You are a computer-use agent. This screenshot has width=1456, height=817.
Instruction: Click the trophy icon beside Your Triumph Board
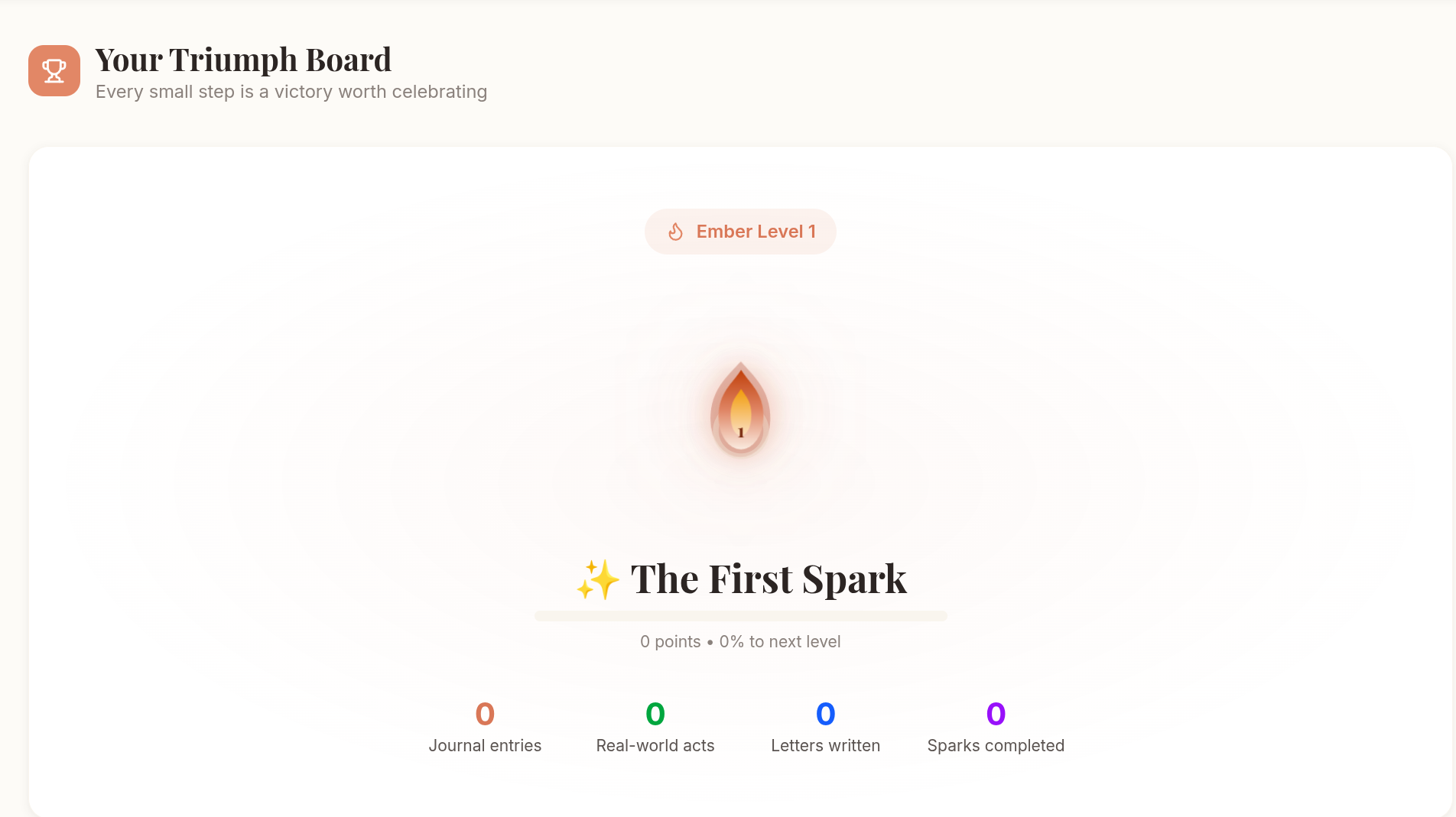(54, 70)
